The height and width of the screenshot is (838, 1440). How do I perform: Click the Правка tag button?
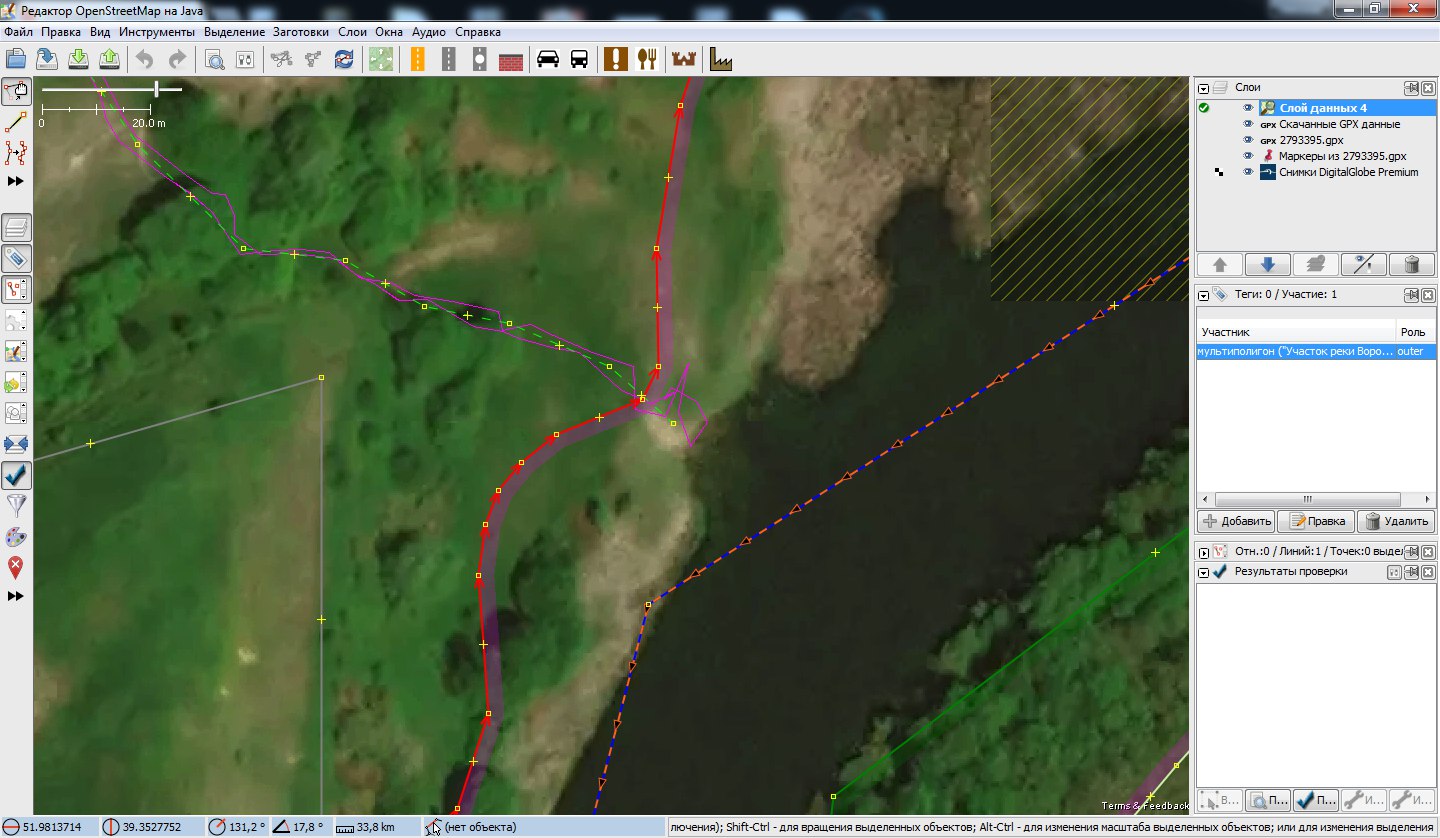pos(1316,521)
